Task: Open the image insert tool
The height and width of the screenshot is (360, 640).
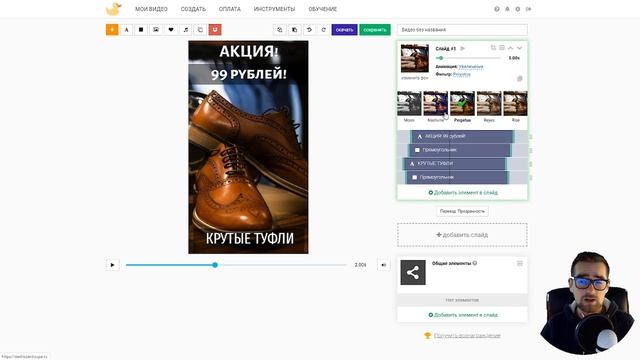Action: pos(156,30)
